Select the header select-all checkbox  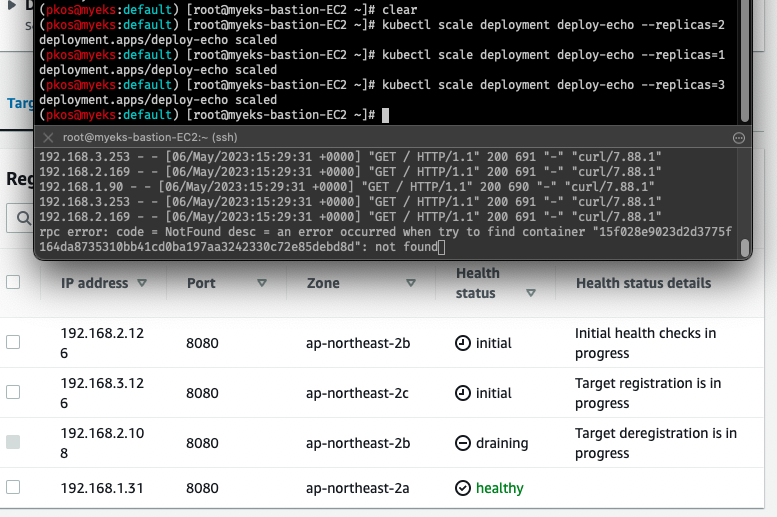coord(13,282)
